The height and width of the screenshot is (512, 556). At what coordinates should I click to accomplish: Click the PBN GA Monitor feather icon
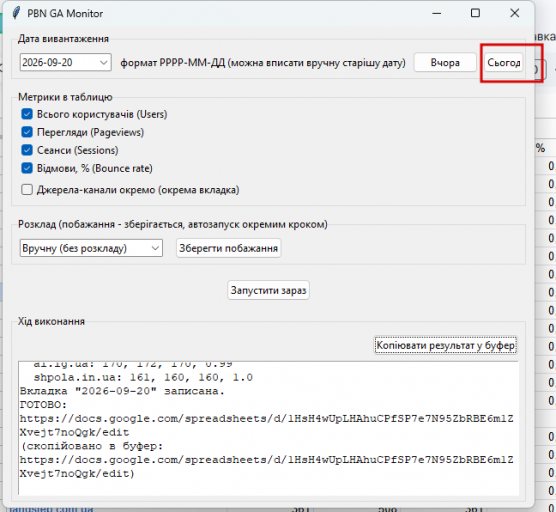(x=16, y=13)
